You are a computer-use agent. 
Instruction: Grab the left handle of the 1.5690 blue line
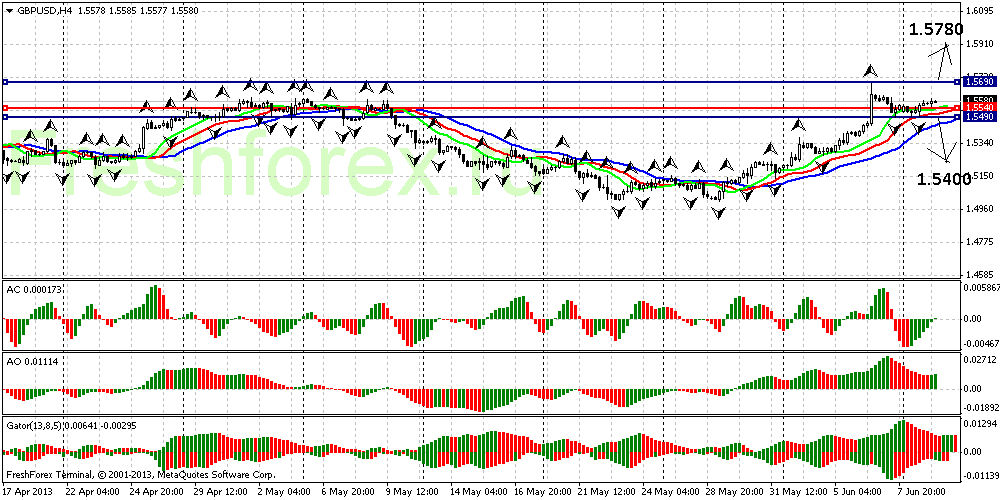point(5,81)
